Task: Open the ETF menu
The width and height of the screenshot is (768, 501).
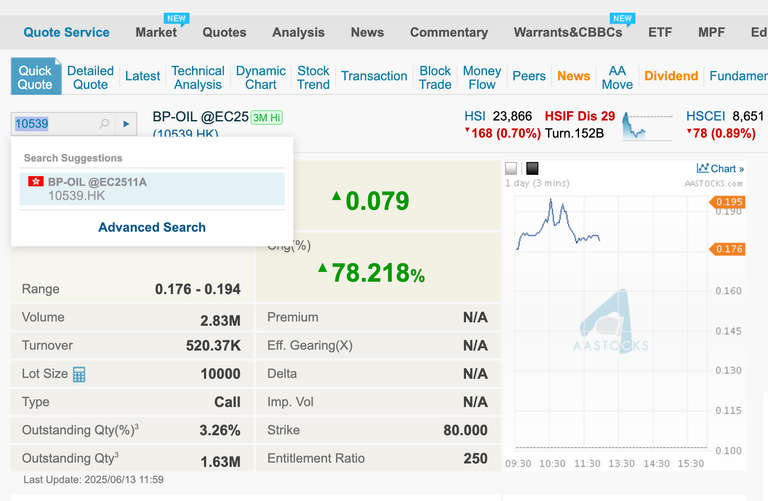Action: 660,32
